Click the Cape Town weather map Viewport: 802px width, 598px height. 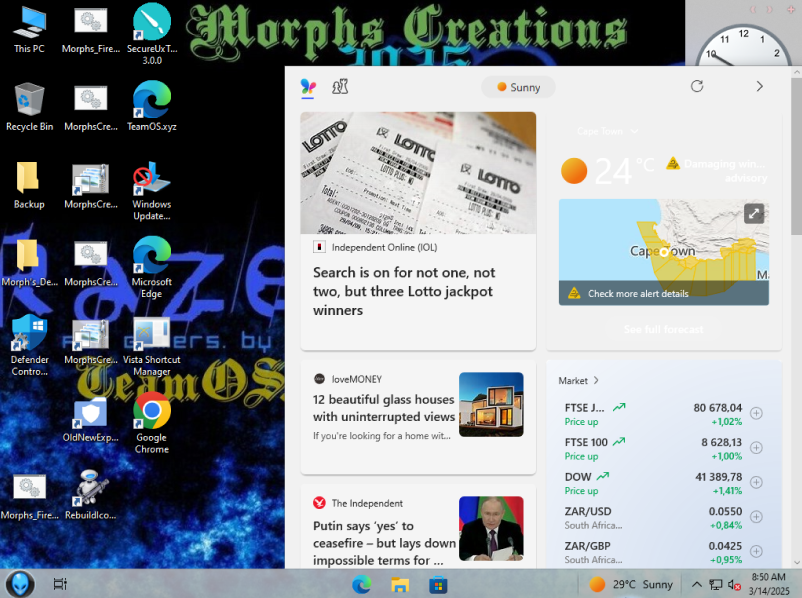663,252
